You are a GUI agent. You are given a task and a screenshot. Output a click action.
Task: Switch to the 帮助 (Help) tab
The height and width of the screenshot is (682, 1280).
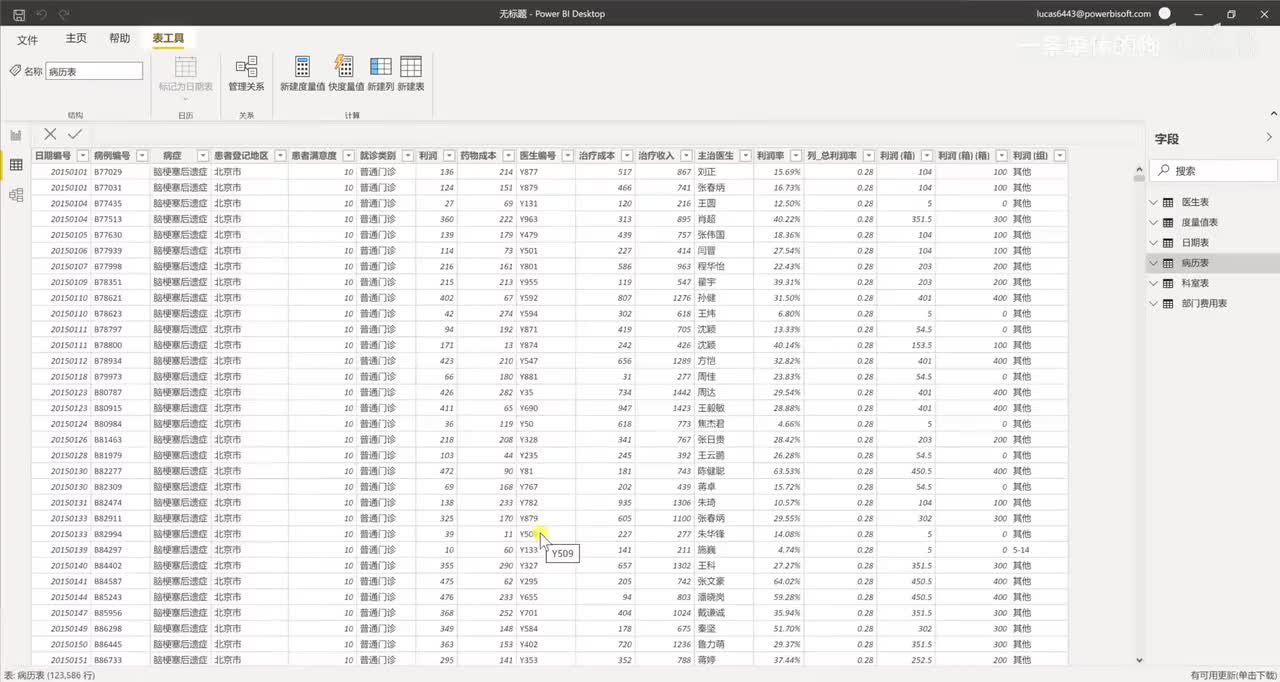coord(119,38)
